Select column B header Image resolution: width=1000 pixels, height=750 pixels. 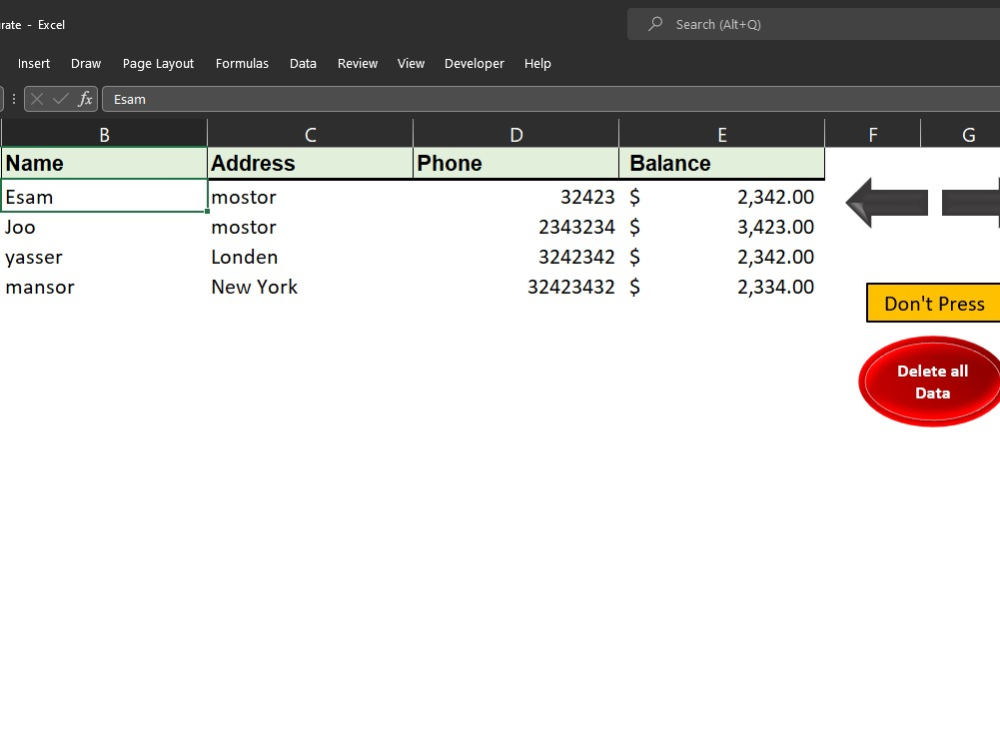104,134
